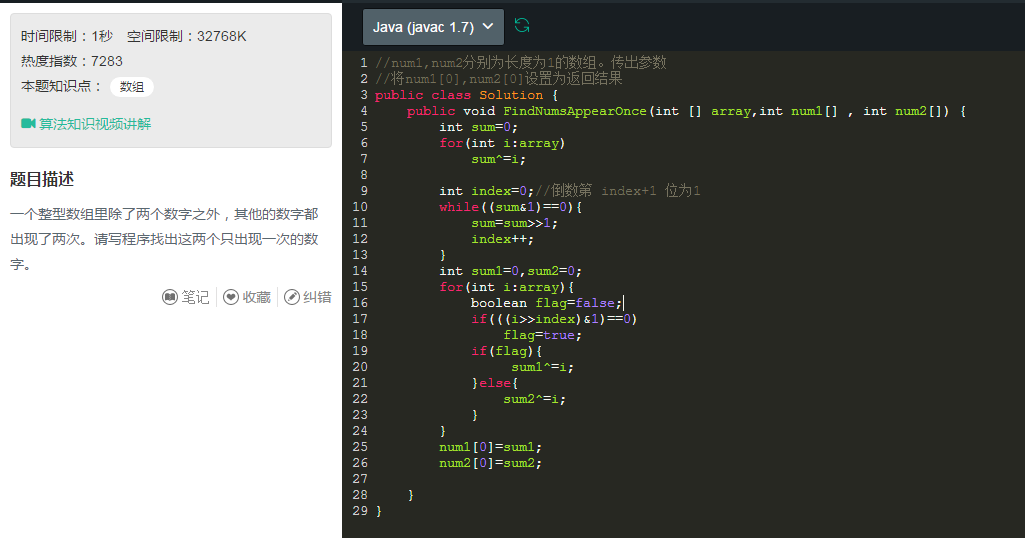Viewport: 1025px width, 538px height.
Task: Click 'int sum1=0,sum2=0;' line
Action: click(x=511, y=271)
